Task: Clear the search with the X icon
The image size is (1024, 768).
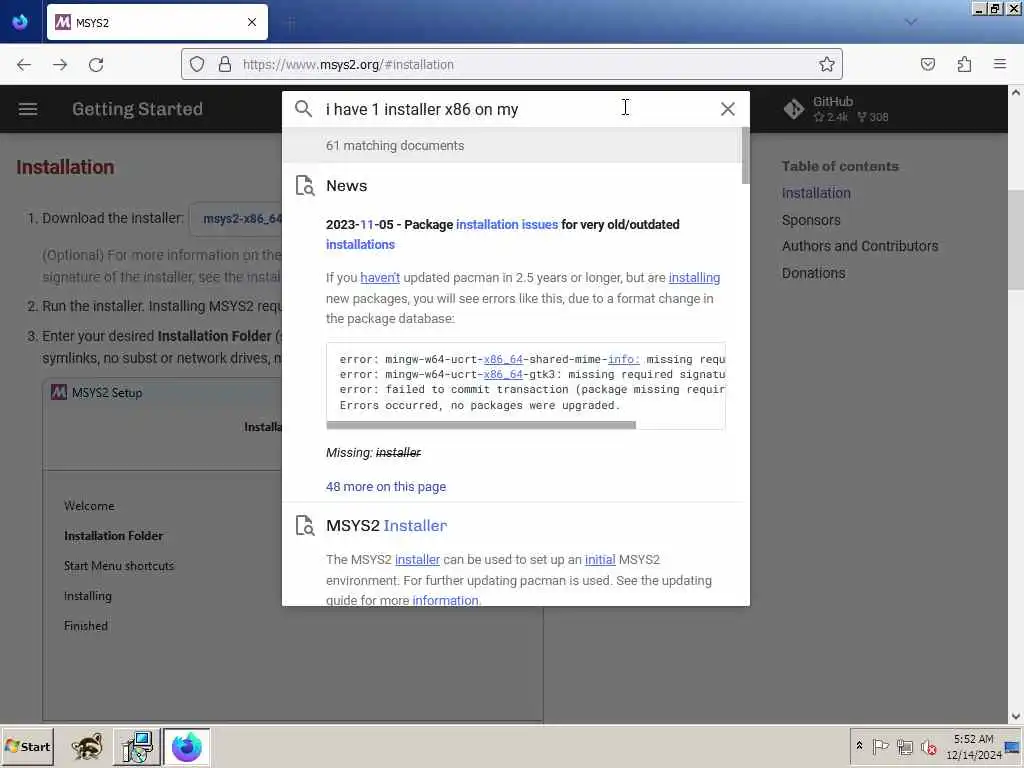Action: pos(728,109)
